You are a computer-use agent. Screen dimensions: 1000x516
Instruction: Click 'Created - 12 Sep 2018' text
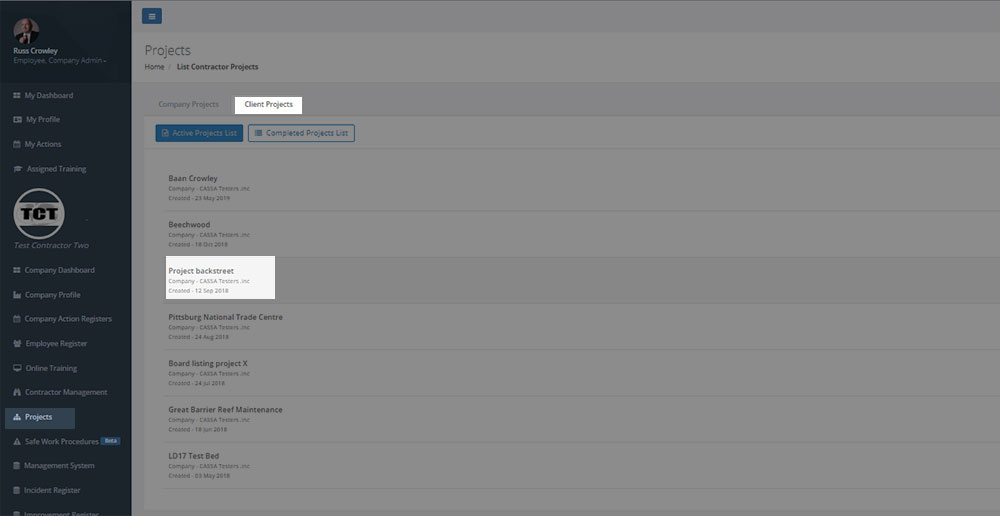198,291
